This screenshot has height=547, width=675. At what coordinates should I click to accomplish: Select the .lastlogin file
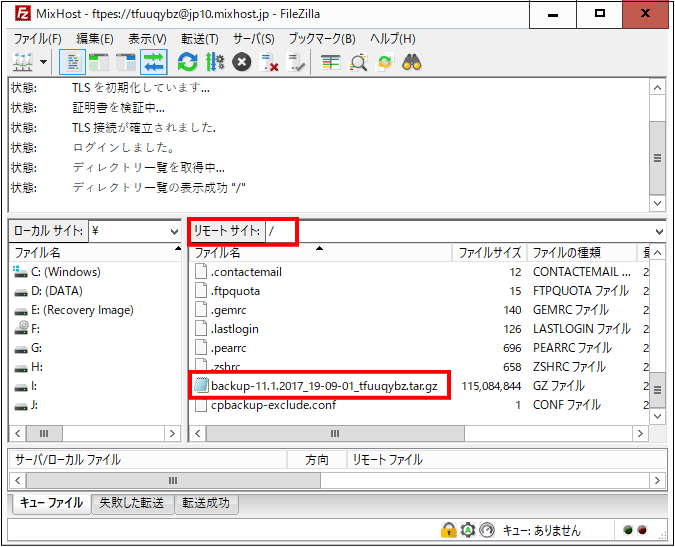click(227, 329)
